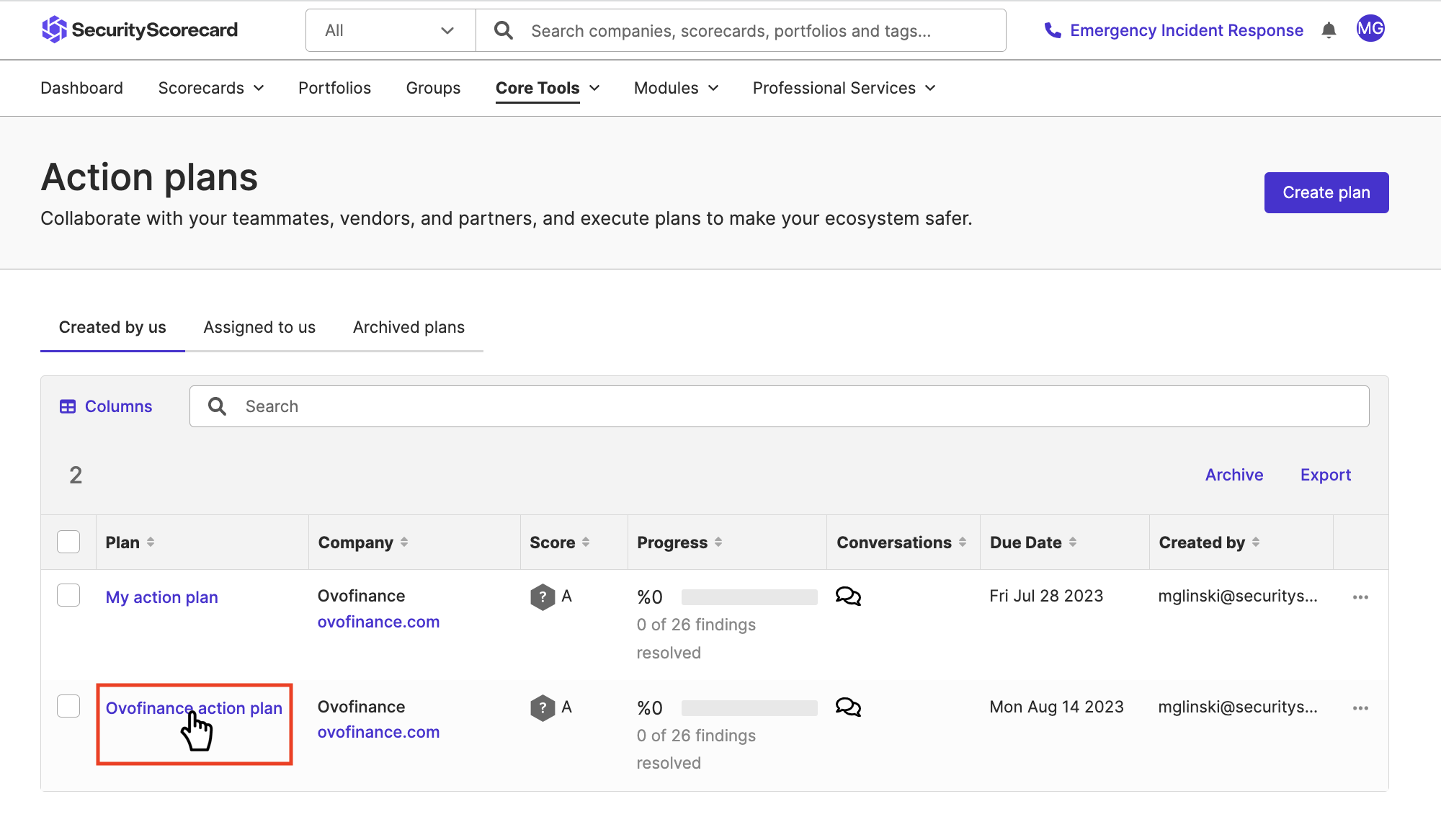Open conversations icon for Ovofinance action plan
The image size is (1441, 840).
click(x=848, y=707)
